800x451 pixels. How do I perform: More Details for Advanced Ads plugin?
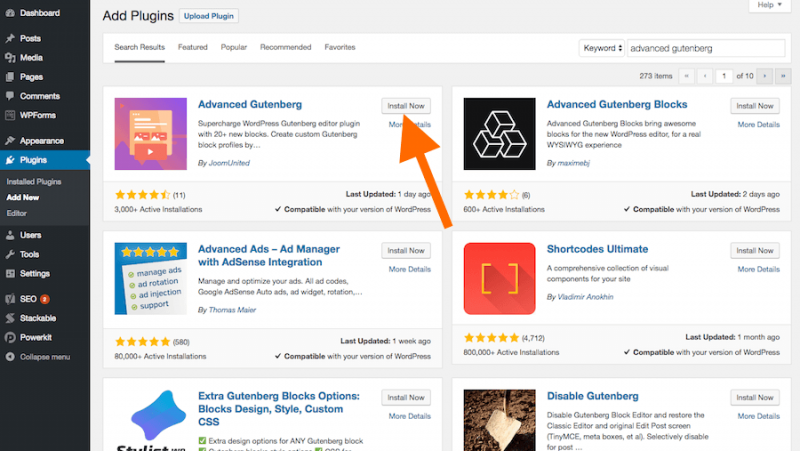[410, 269]
